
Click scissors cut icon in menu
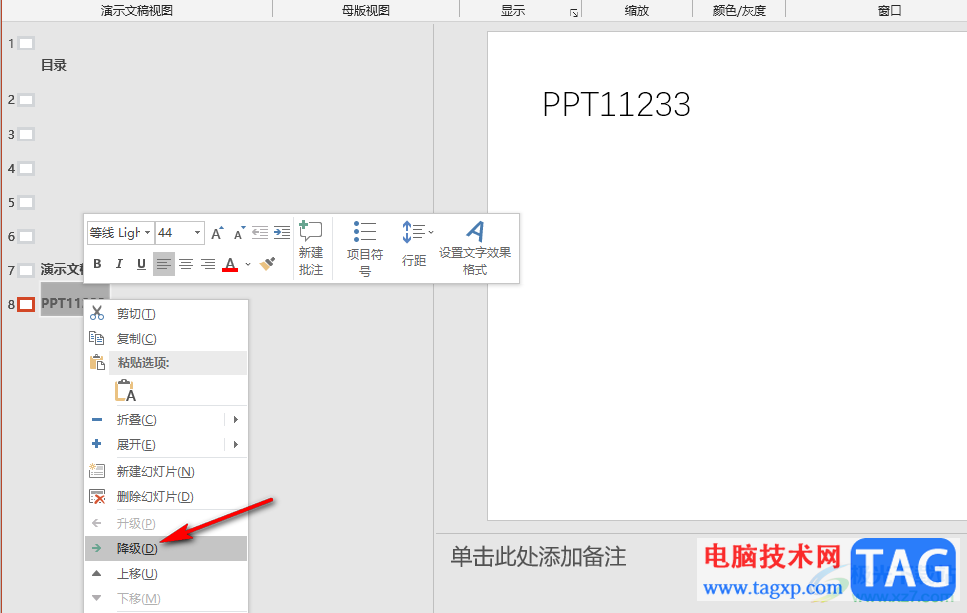97,313
